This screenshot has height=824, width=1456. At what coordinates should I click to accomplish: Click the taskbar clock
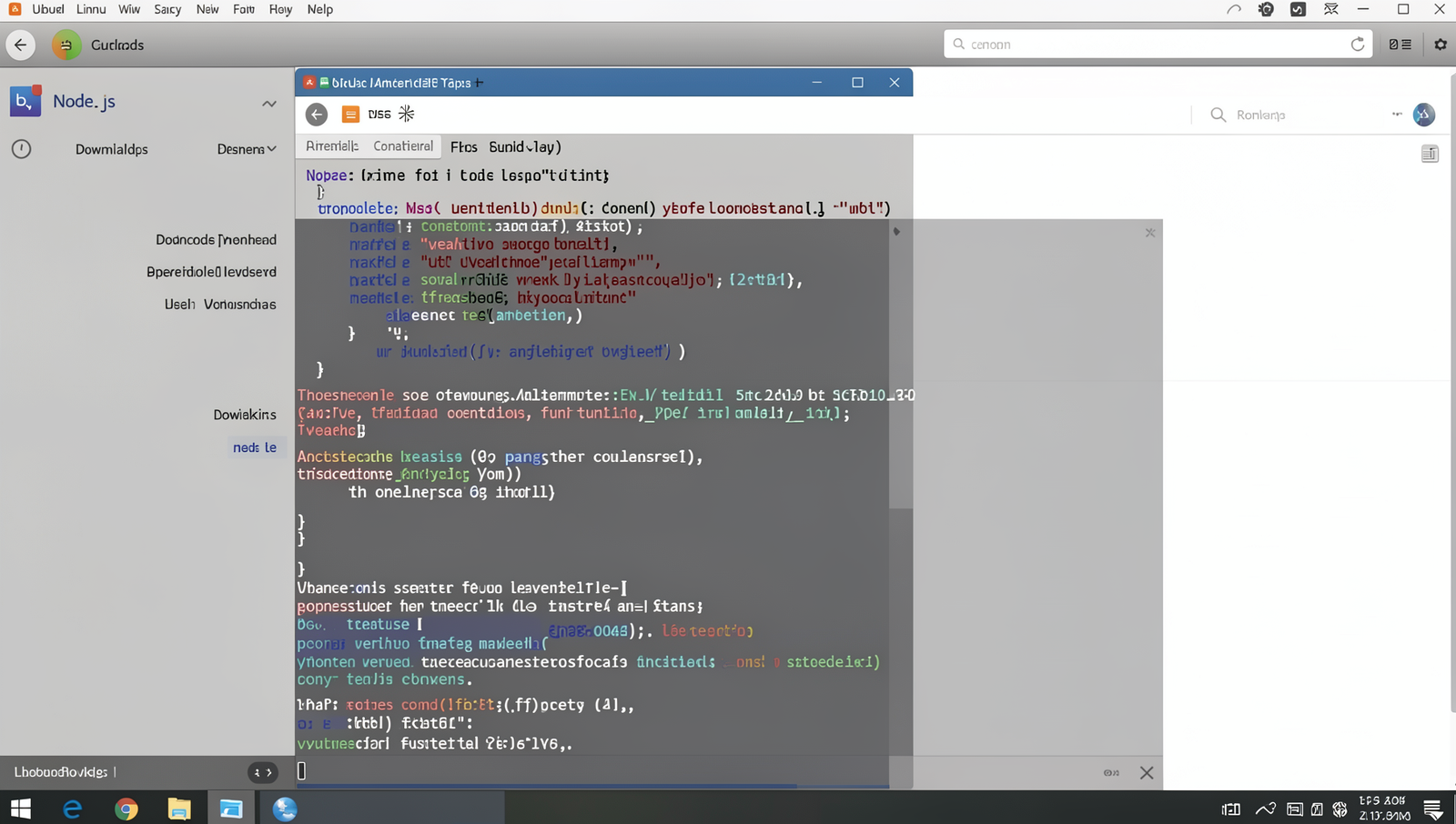tap(1384, 809)
